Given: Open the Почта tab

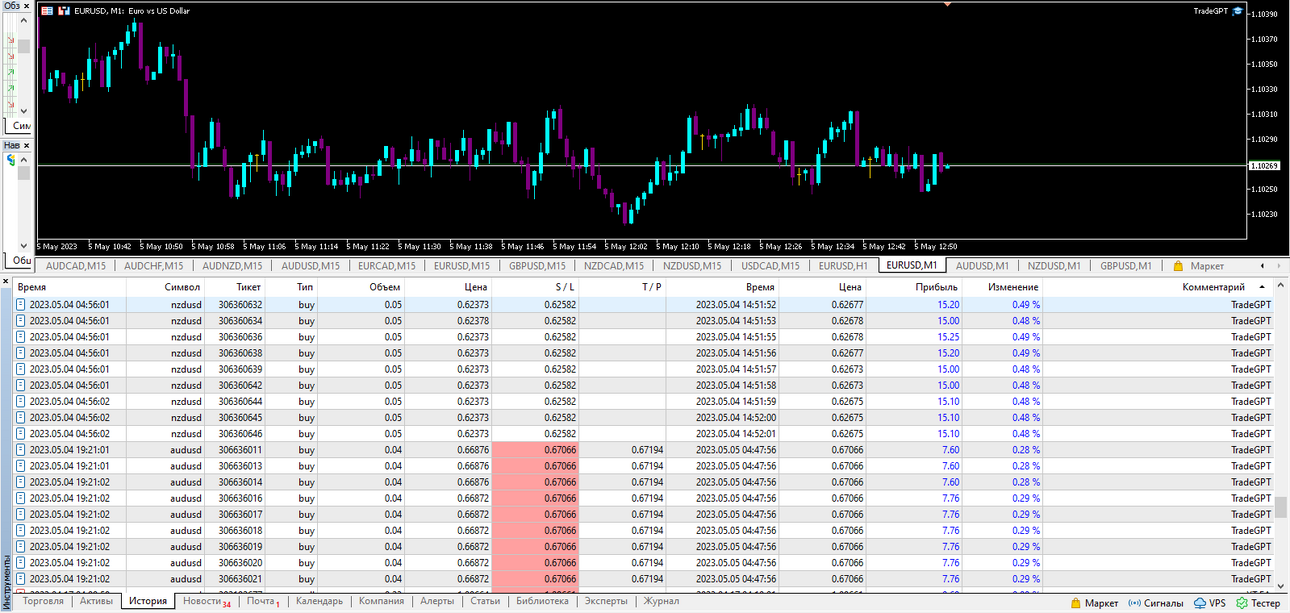Looking at the screenshot, I should click(263, 602).
